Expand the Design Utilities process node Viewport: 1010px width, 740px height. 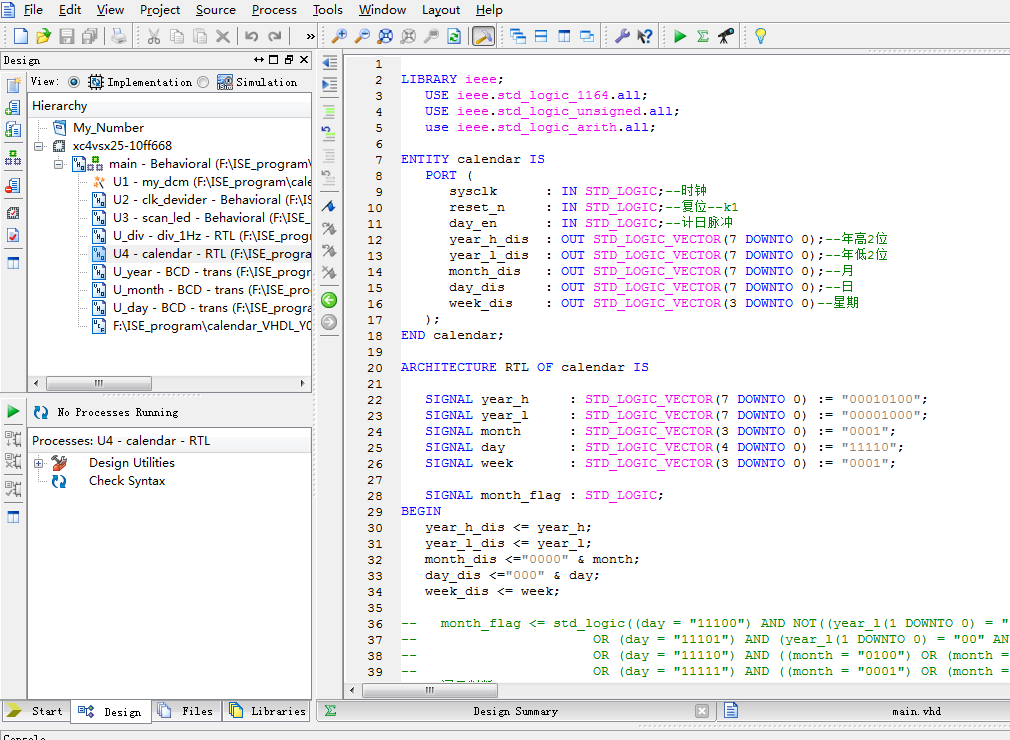(x=39, y=463)
